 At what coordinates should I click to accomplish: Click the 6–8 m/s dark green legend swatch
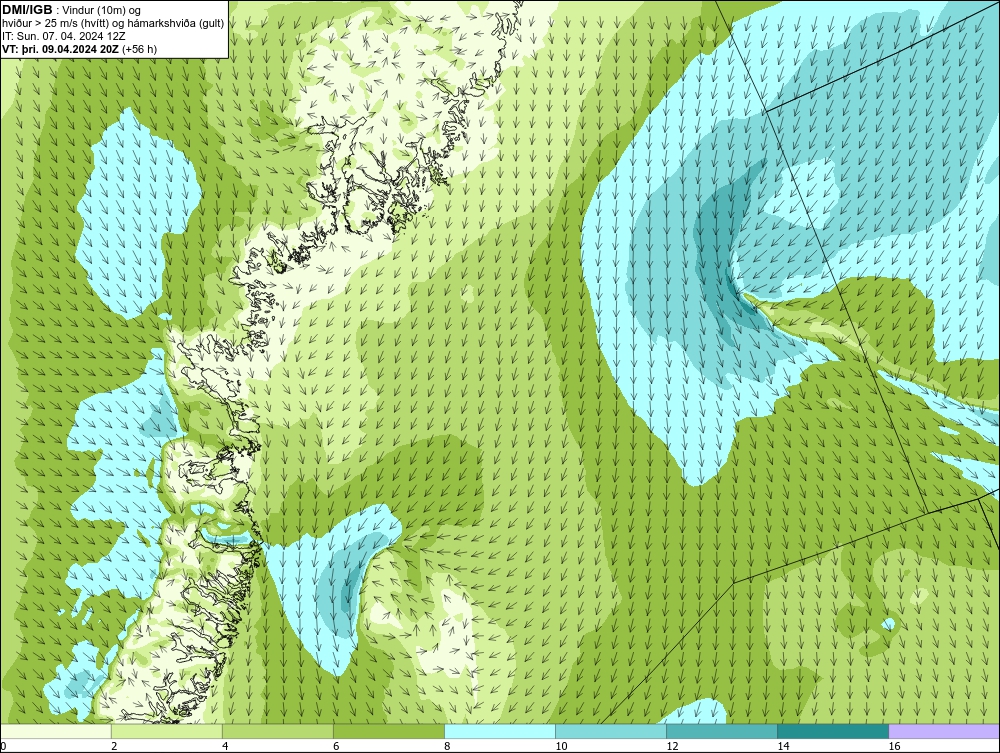[x=389, y=731]
